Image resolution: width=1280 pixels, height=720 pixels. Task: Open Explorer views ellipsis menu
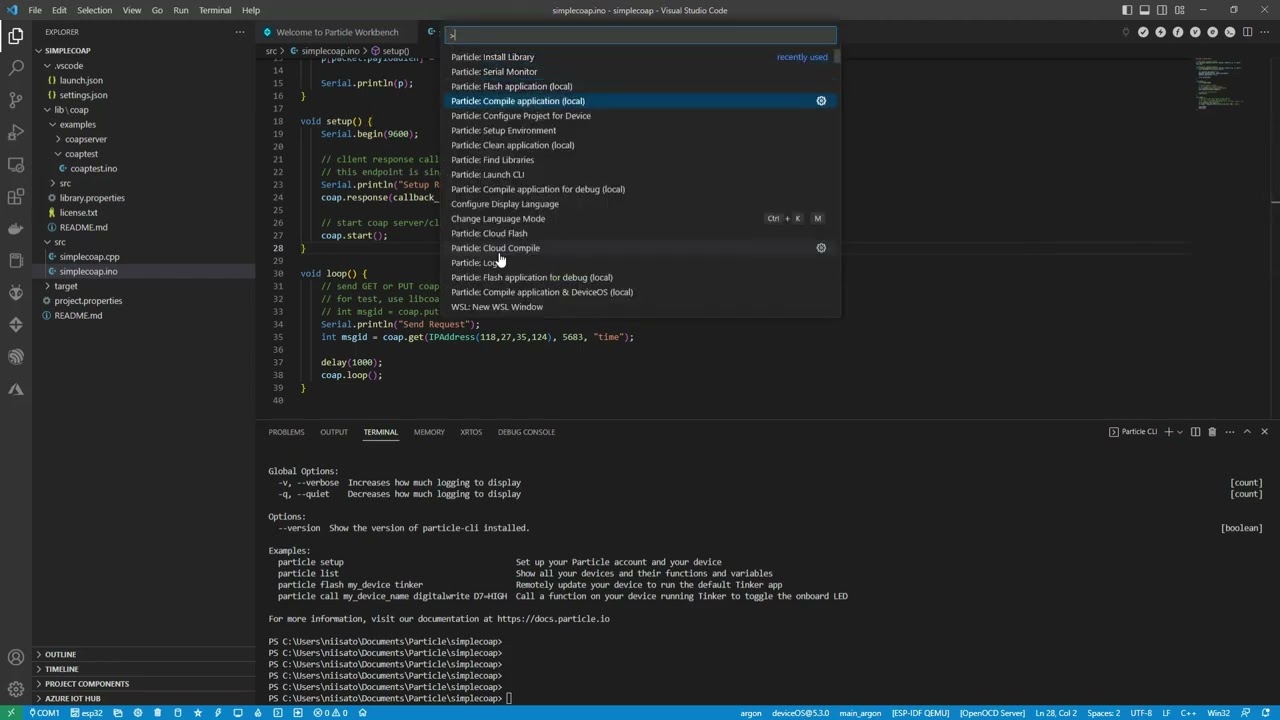(239, 32)
